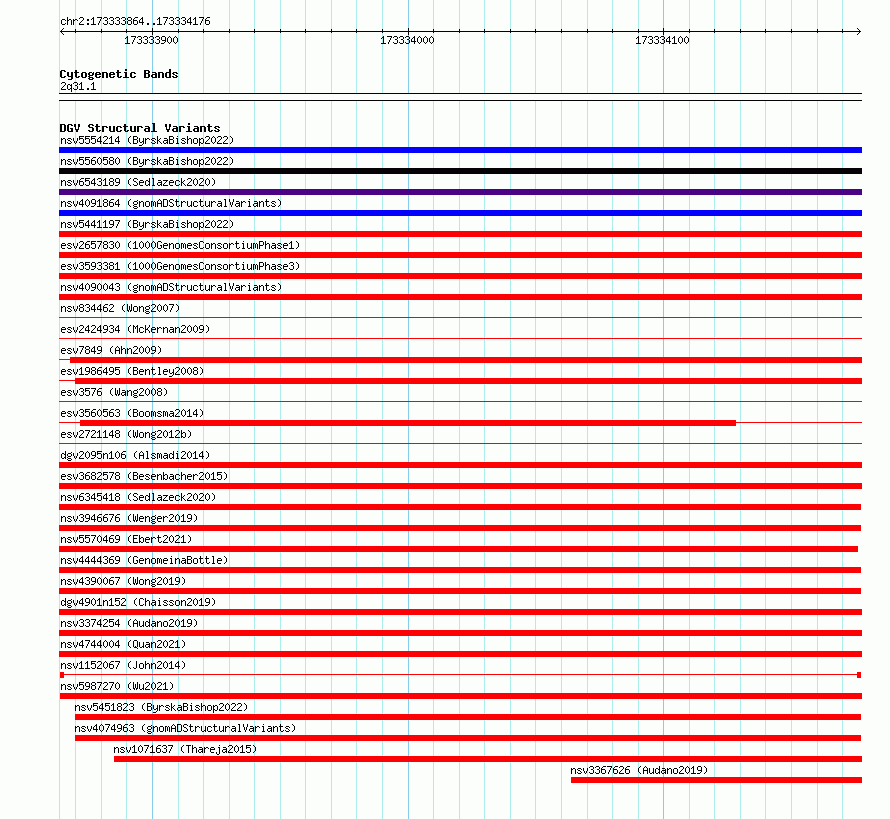Image resolution: width=890 pixels, height=819 pixels.
Task: Click the thin line bar of nsv1152067
Action: [x=460, y=675]
